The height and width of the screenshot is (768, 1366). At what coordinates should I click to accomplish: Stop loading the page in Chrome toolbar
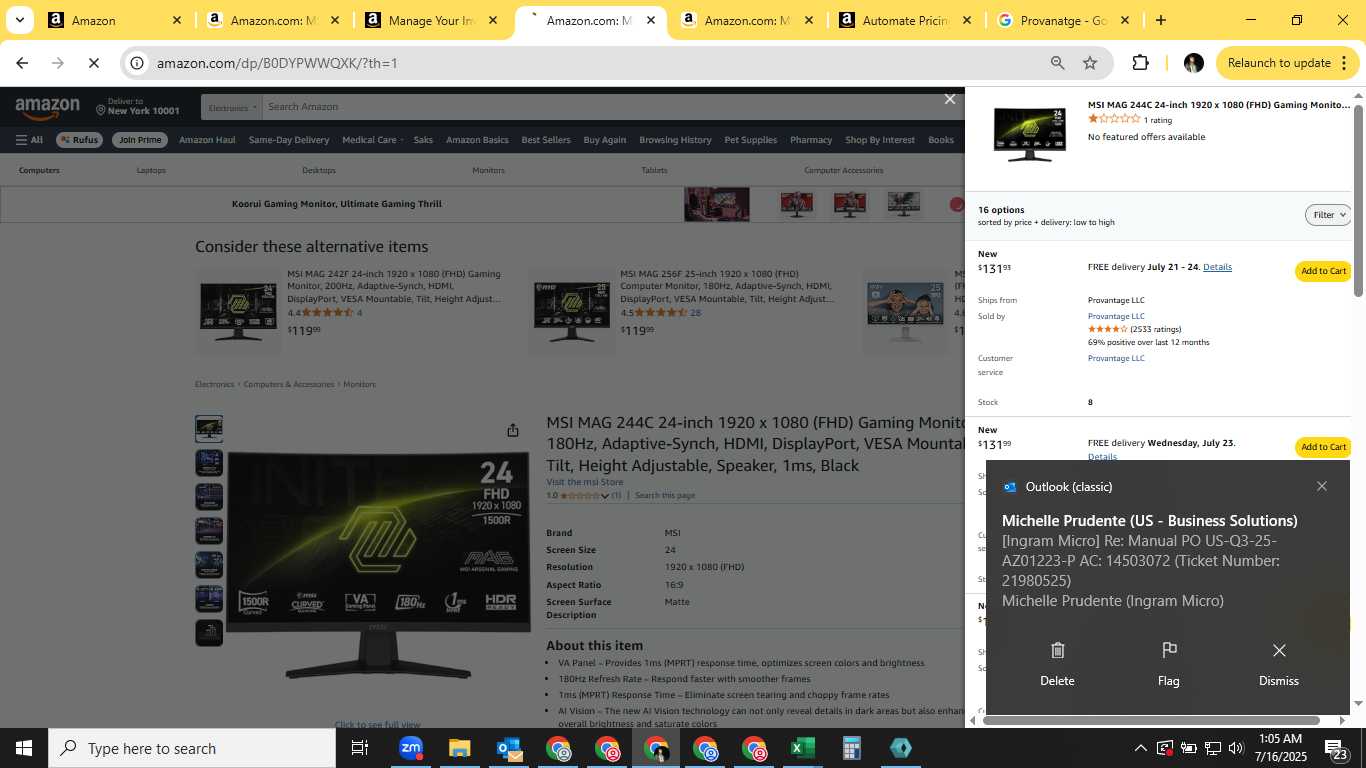pos(92,63)
